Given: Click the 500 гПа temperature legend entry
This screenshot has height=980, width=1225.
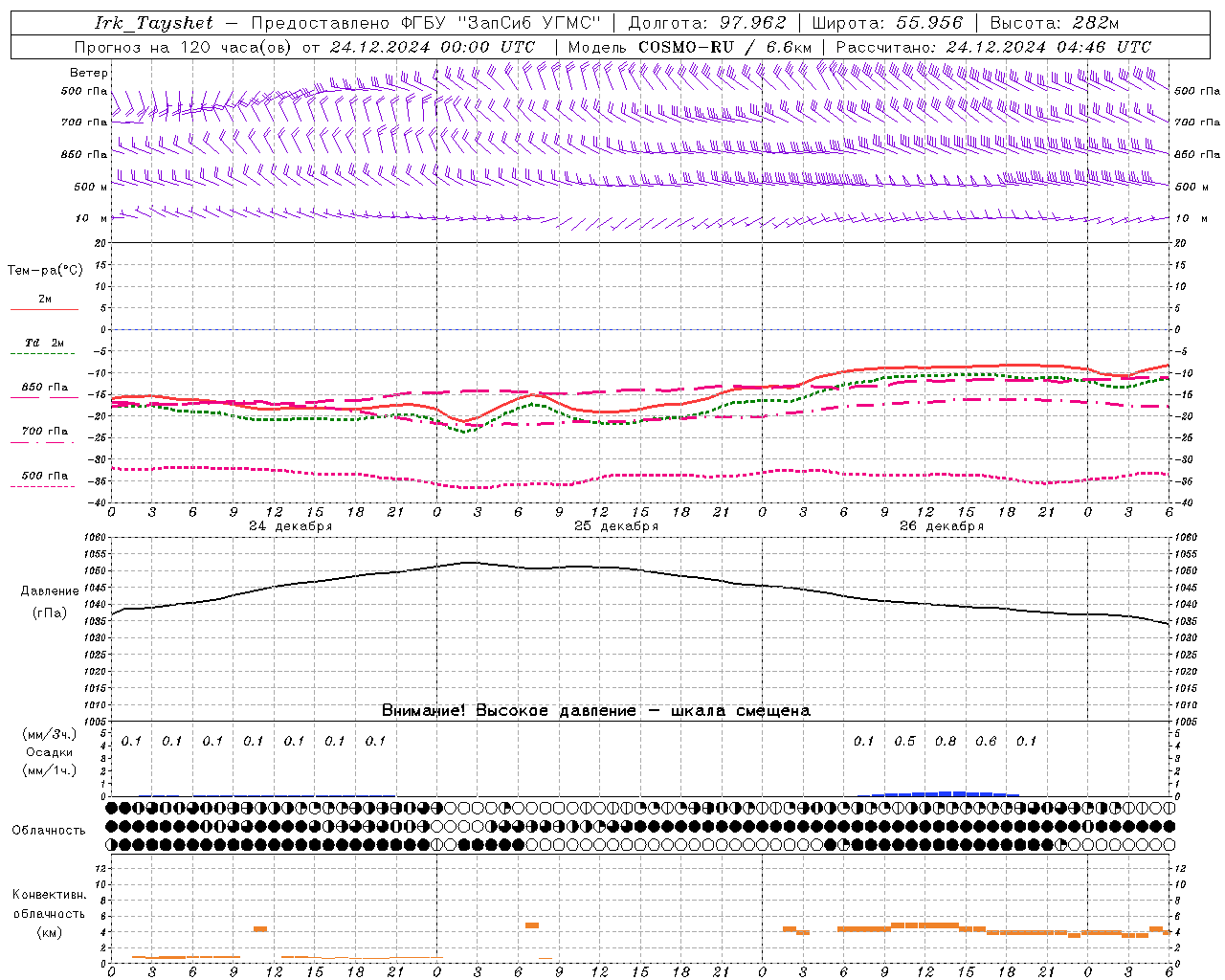Looking at the screenshot, I should pos(45,476).
